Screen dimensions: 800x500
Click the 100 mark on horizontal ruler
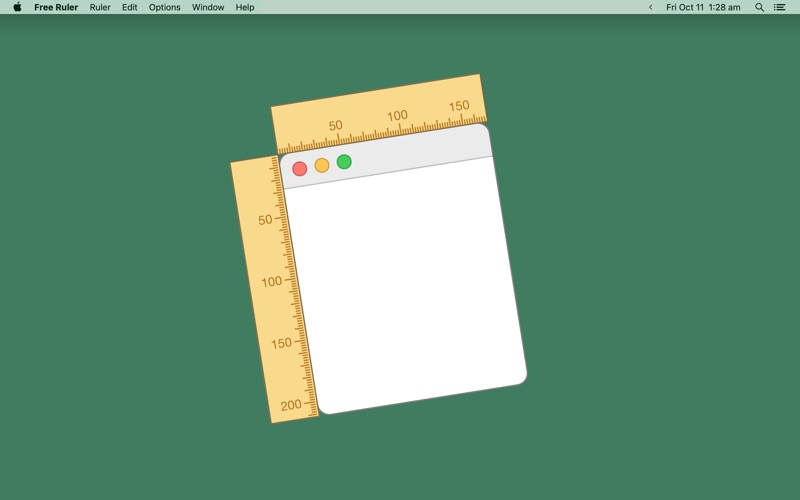coord(397,116)
